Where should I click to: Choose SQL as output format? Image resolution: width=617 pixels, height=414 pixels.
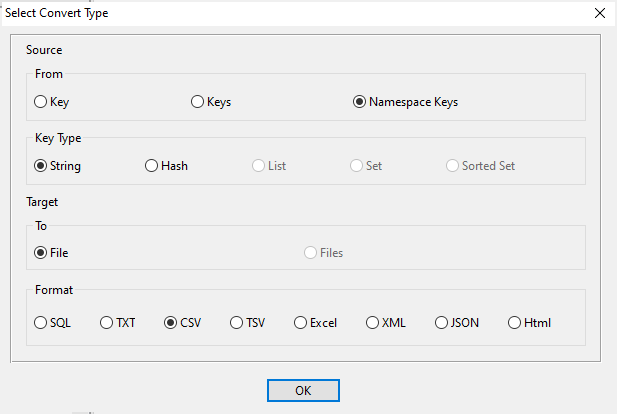41,322
